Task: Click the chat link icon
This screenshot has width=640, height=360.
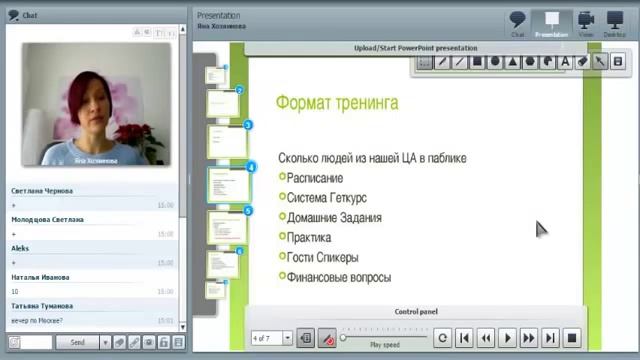Action: click(134, 342)
